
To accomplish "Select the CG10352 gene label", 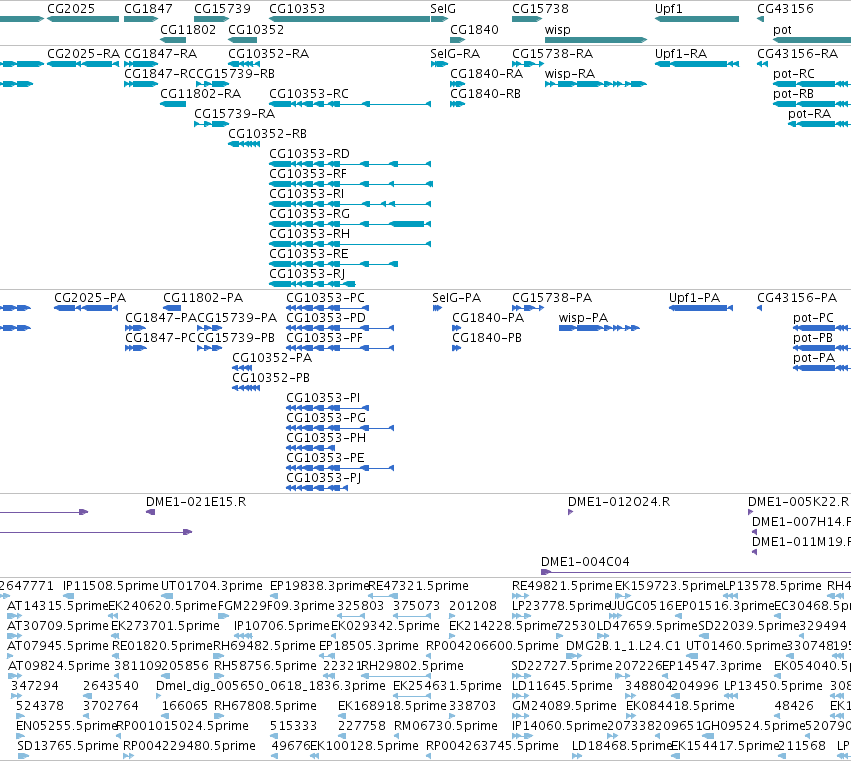I will tap(256, 30).
